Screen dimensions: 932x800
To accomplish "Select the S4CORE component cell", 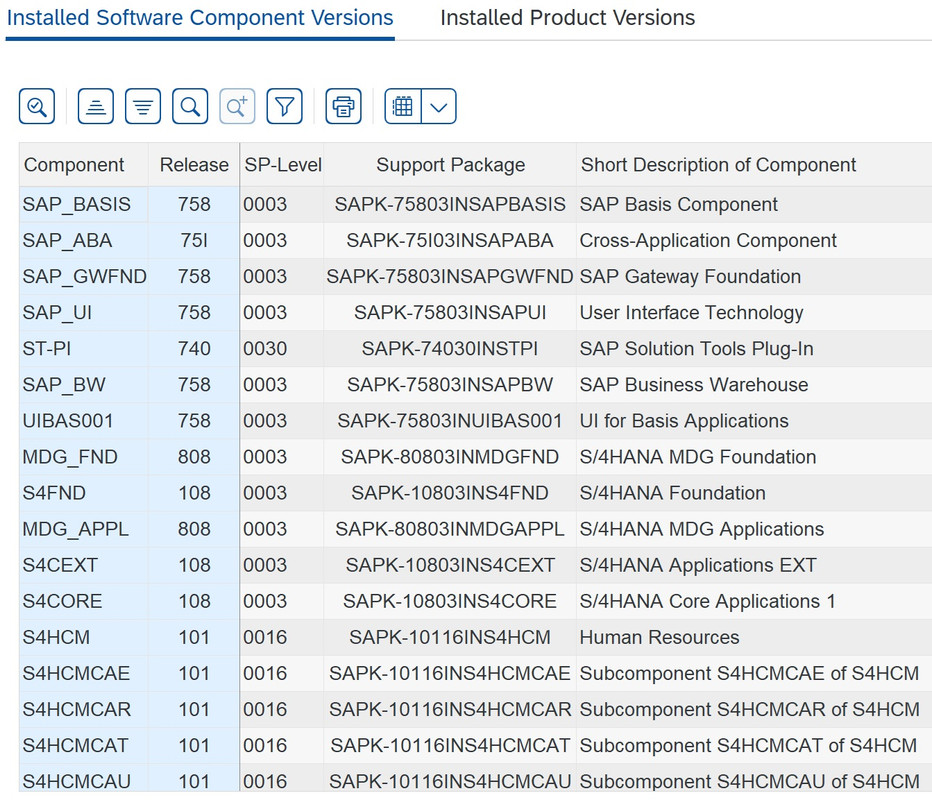I will coord(84,601).
